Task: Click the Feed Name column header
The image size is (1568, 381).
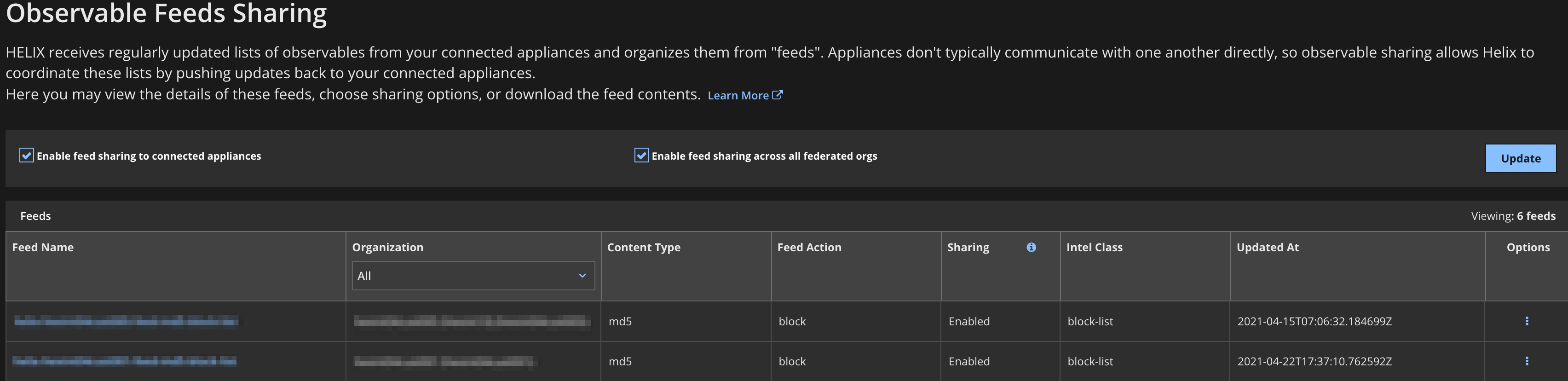Action: [x=43, y=247]
